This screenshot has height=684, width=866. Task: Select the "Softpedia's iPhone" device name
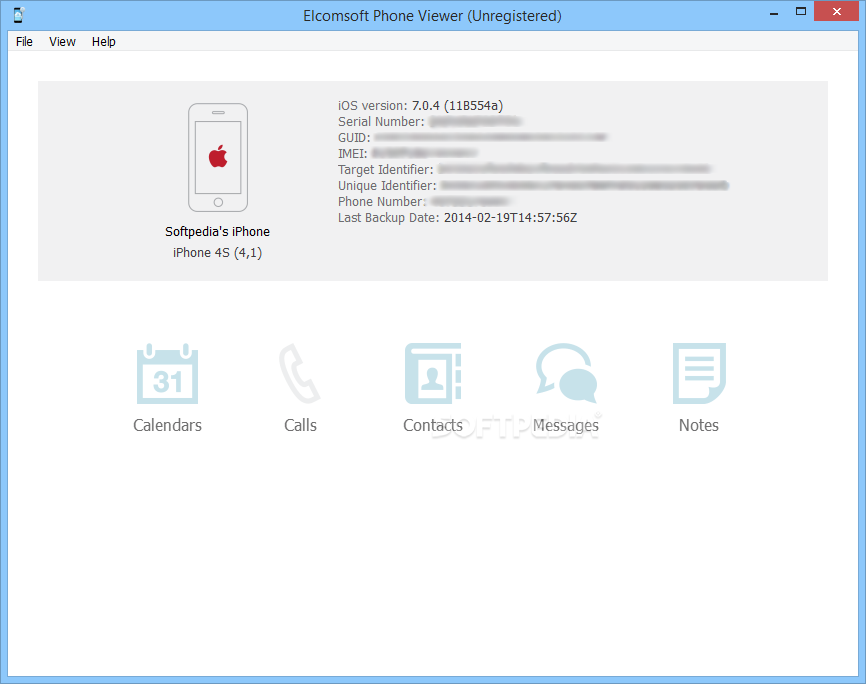(218, 231)
